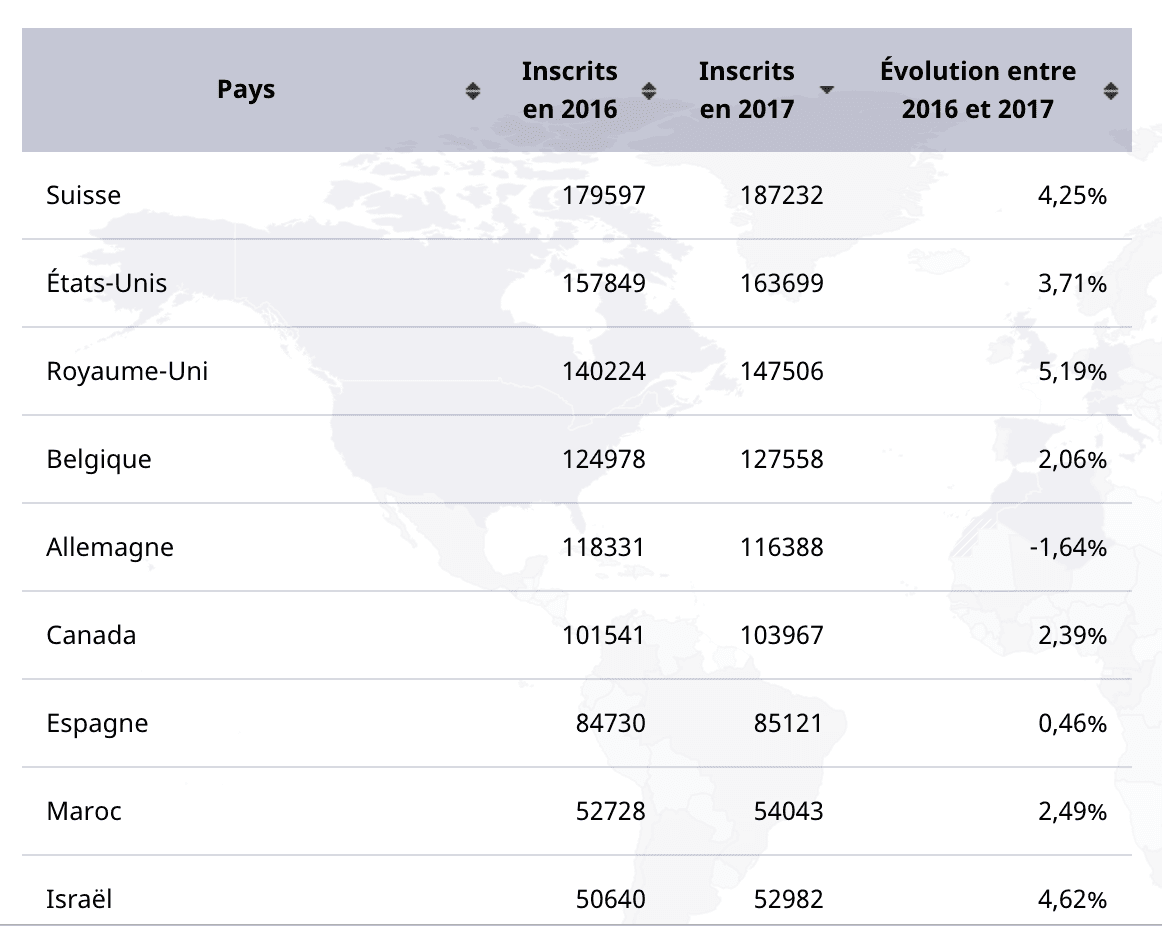Select the Maroc country name
This screenshot has width=1162, height=926.
coord(84,811)
